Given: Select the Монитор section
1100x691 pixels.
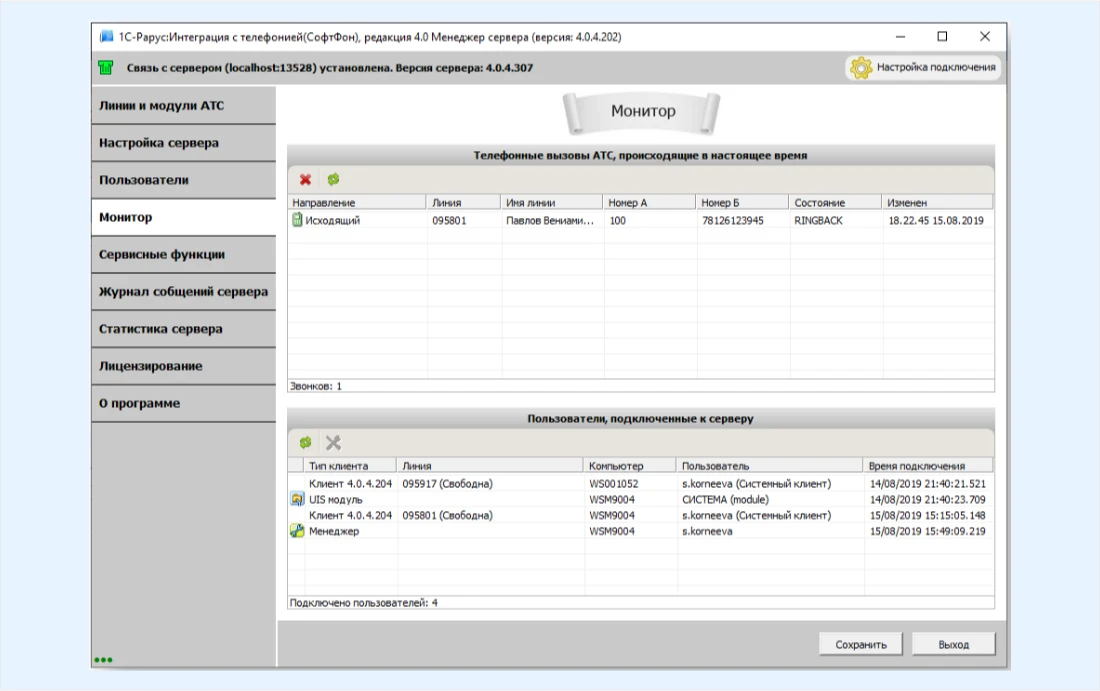Looking at the screenshot, I should coord(183,217).
